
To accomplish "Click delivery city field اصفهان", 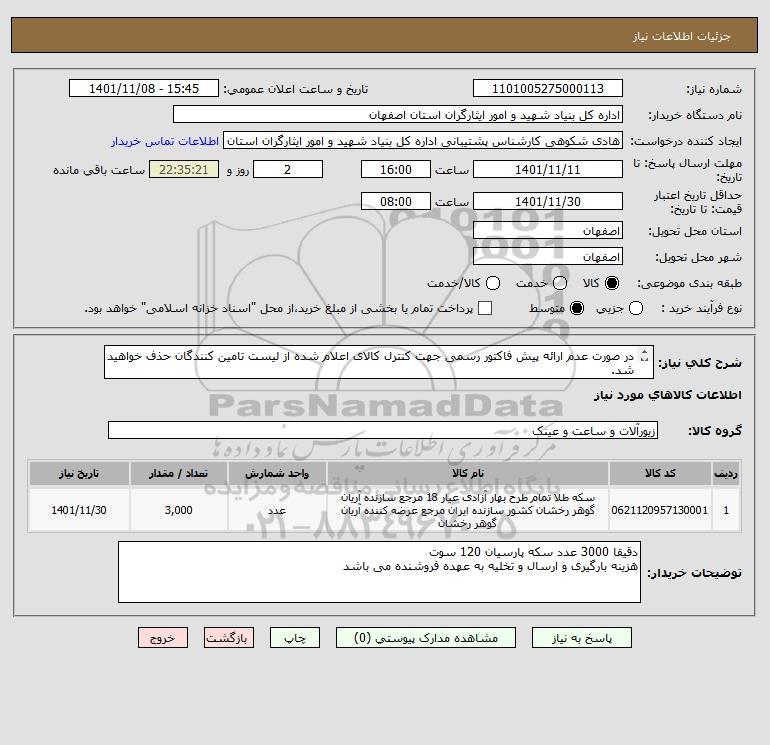I will click(548, 257).
